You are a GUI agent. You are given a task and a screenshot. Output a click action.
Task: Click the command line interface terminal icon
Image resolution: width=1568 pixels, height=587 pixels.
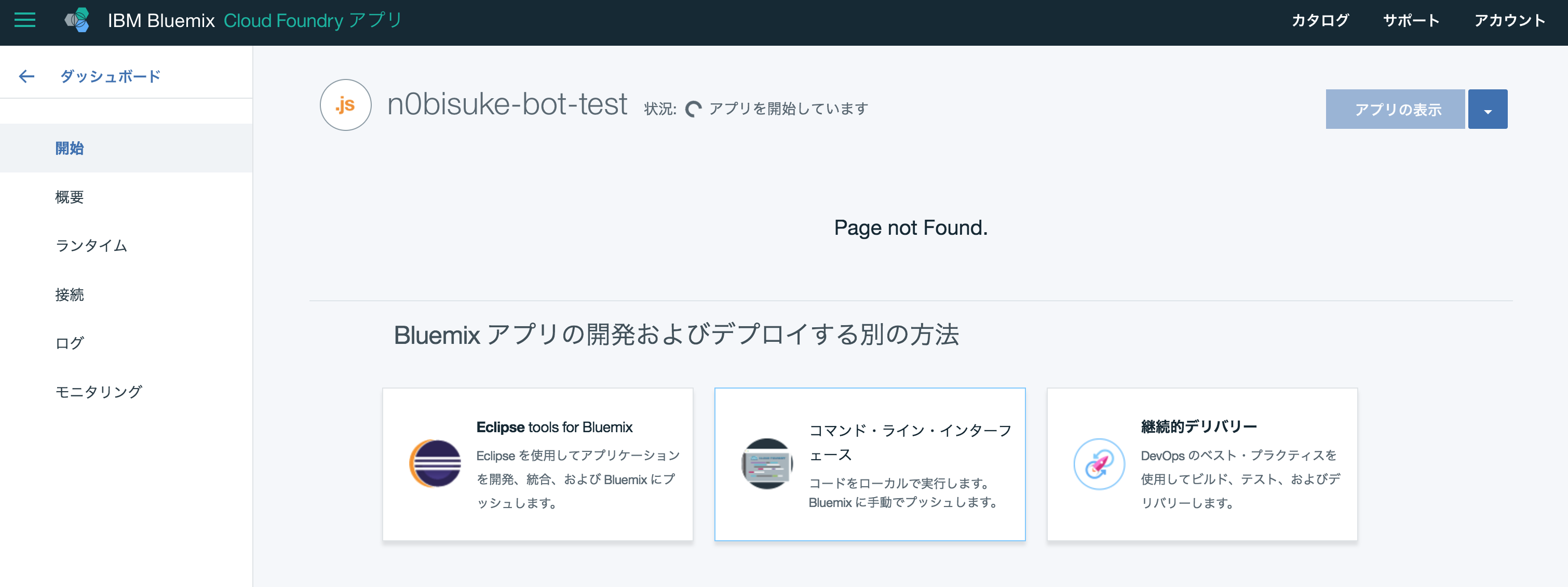coord(766,463)
